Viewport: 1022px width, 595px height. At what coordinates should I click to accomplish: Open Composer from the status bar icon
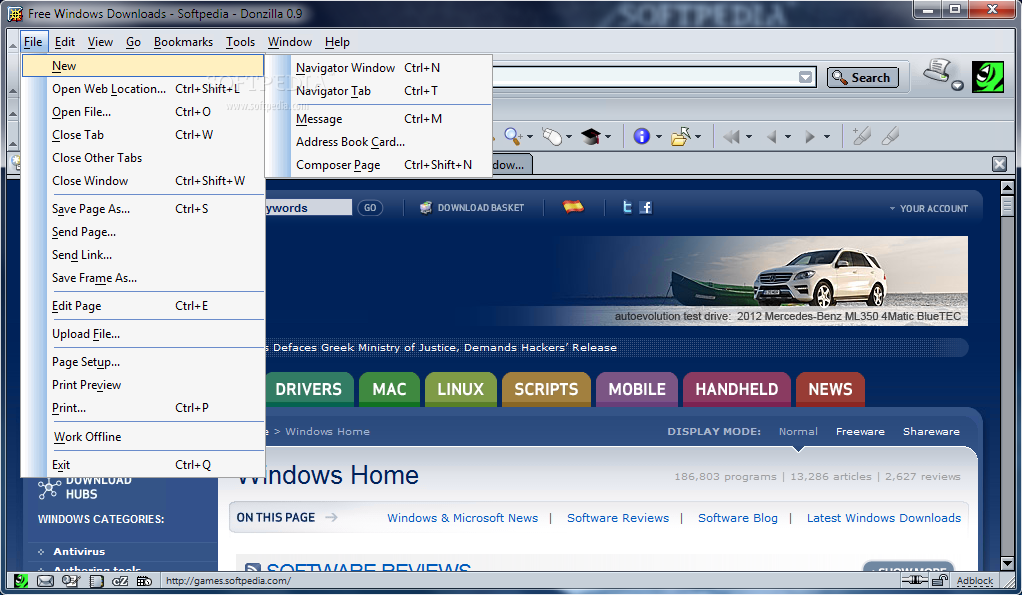(70, 581)
